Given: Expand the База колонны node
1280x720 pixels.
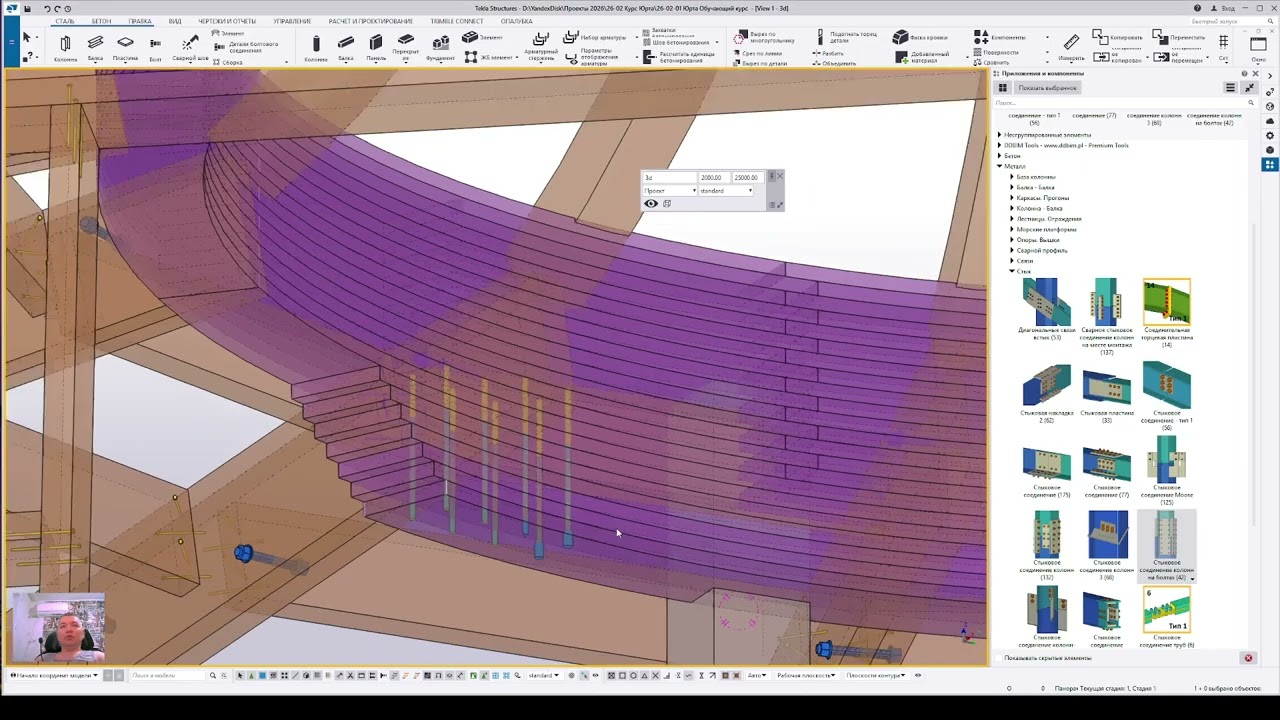Looking at the screenshot, I should pyautogui.click(x=1012, y=177).
